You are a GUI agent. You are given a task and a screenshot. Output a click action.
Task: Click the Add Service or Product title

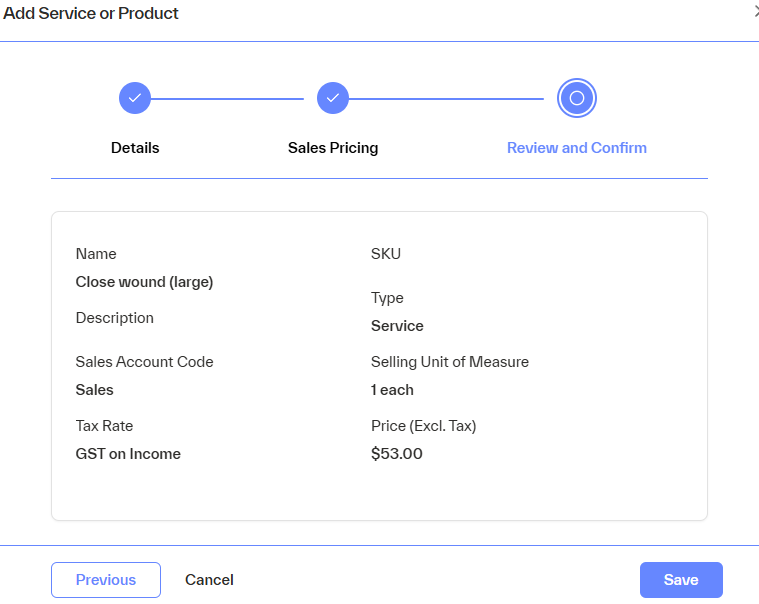pos(91,14)
